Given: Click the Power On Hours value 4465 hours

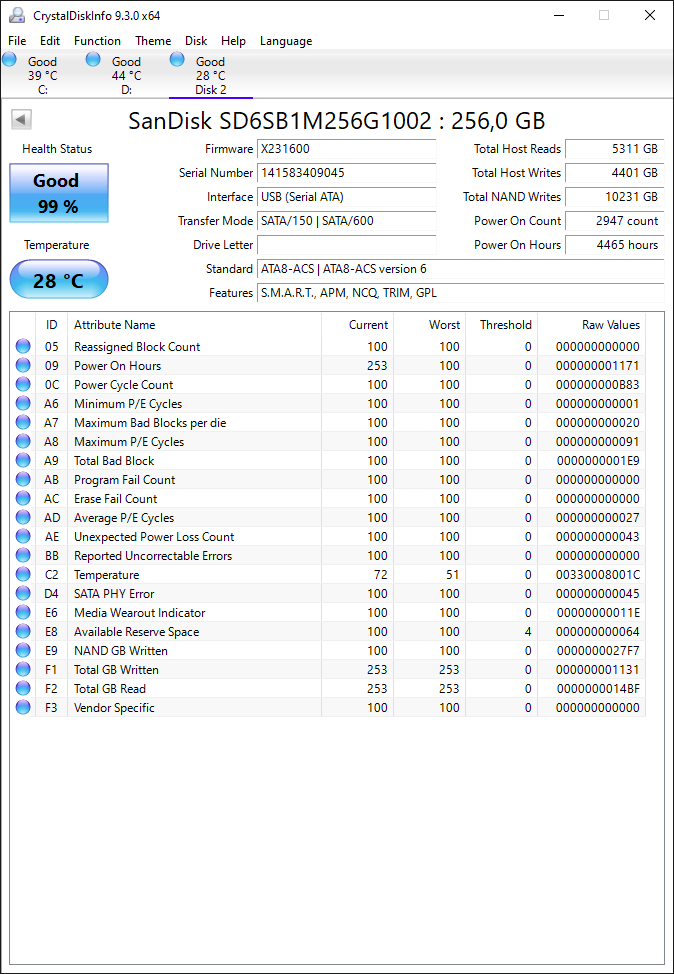Looking at the screenshot, I should tap(614, 245).
